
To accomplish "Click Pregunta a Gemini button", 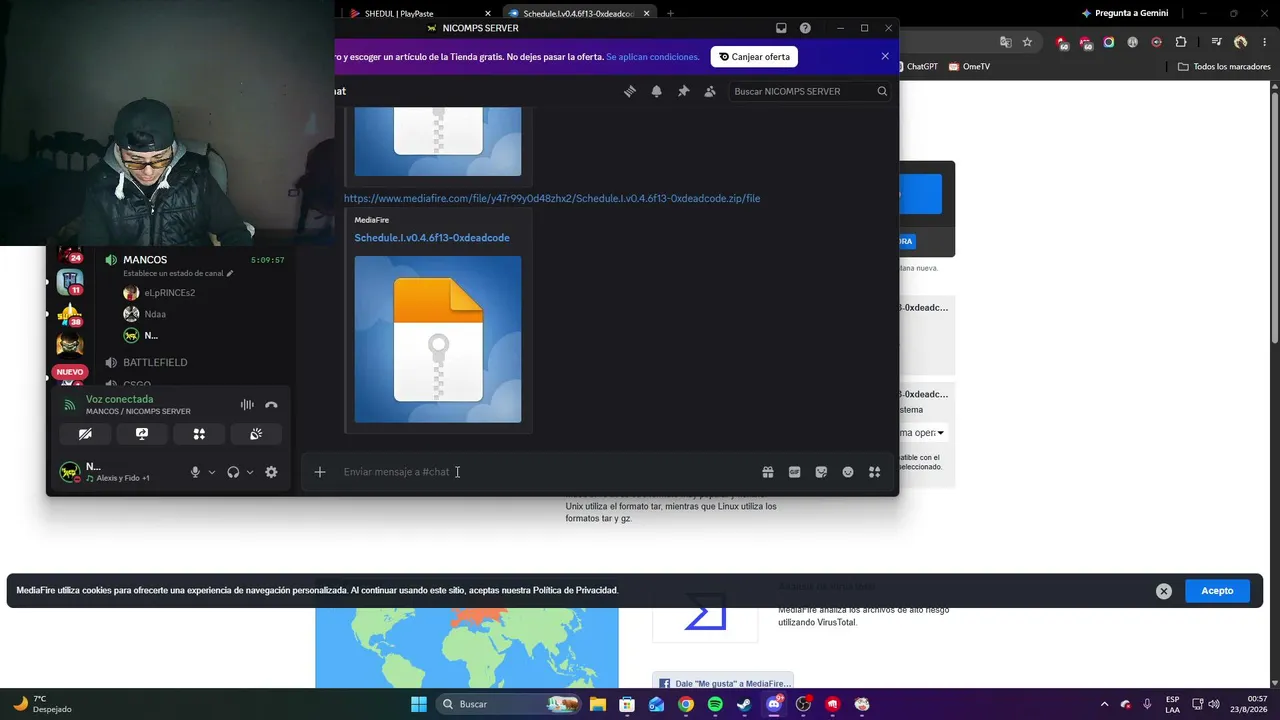I will [x=1125, y=13].
